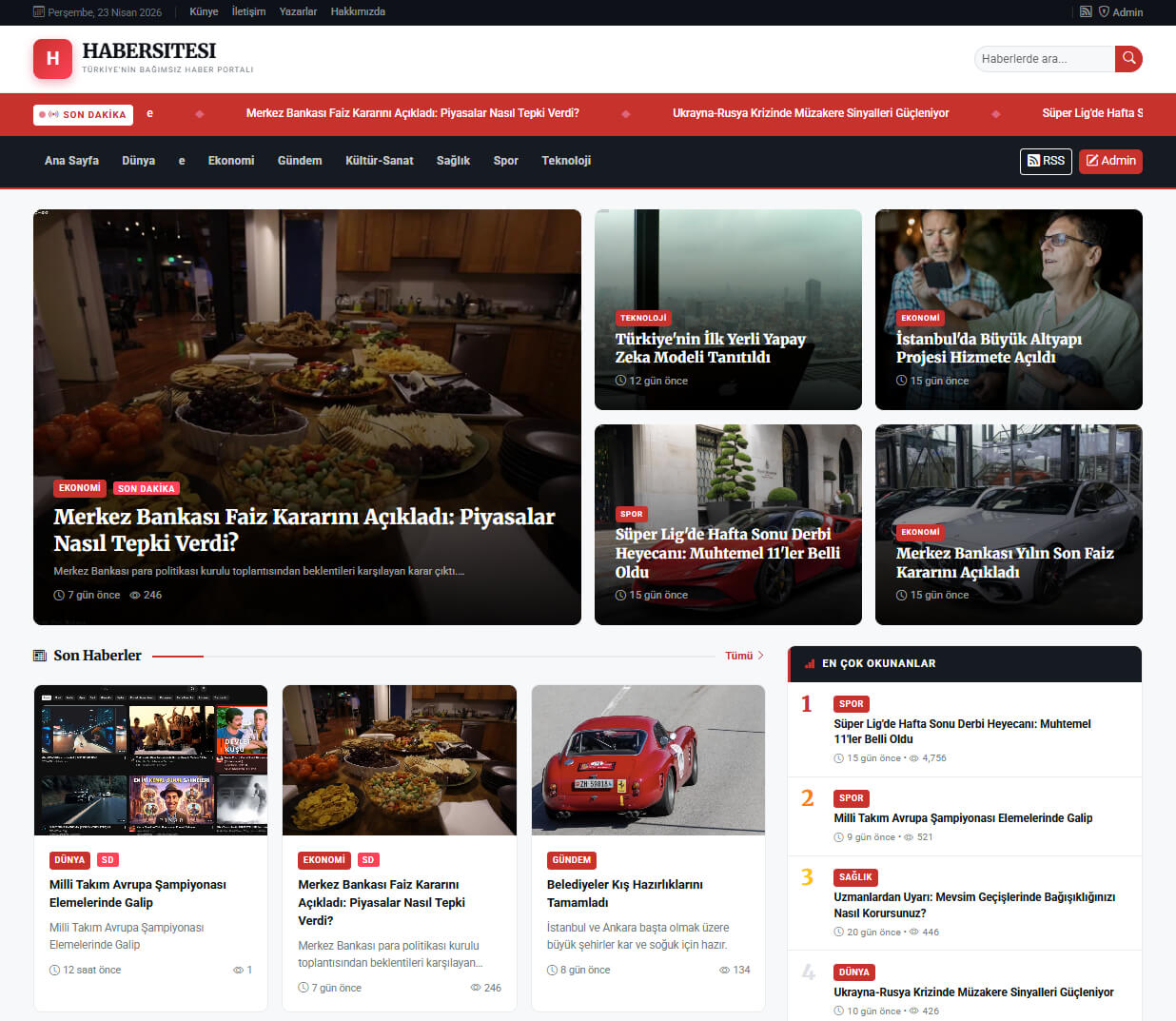Click RSS feed icon in top bar

[x=1086, y=12]
